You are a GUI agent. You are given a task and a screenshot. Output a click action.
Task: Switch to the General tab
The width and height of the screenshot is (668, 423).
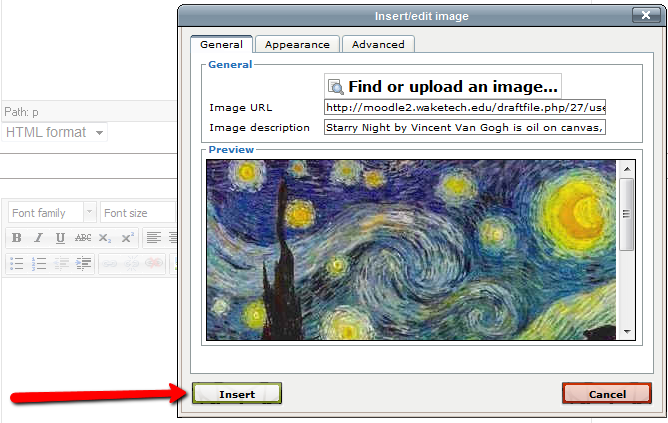coord(222,44)
